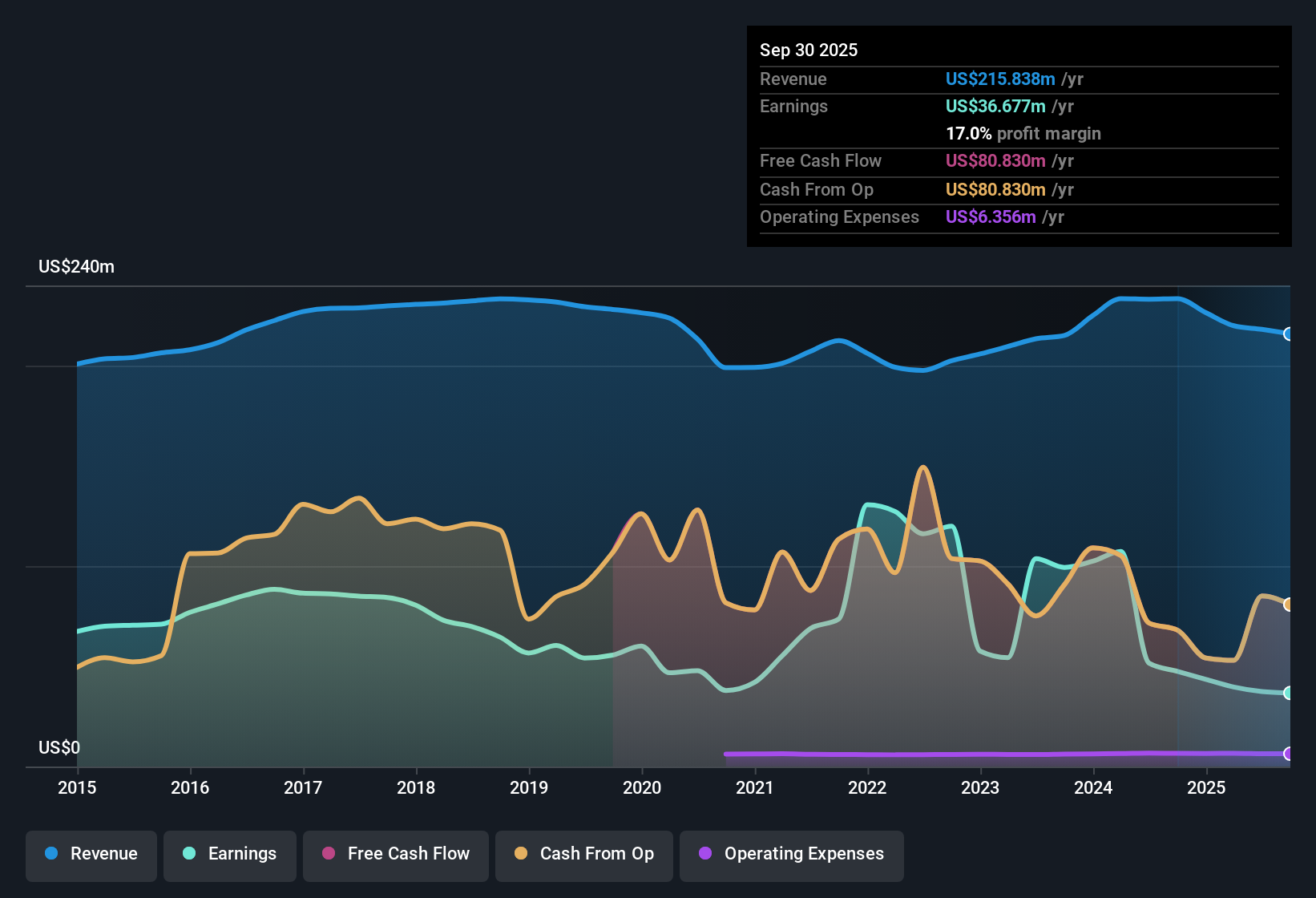
Task: Toggle the Free Cash Flow series visibility
Action: 395,854
